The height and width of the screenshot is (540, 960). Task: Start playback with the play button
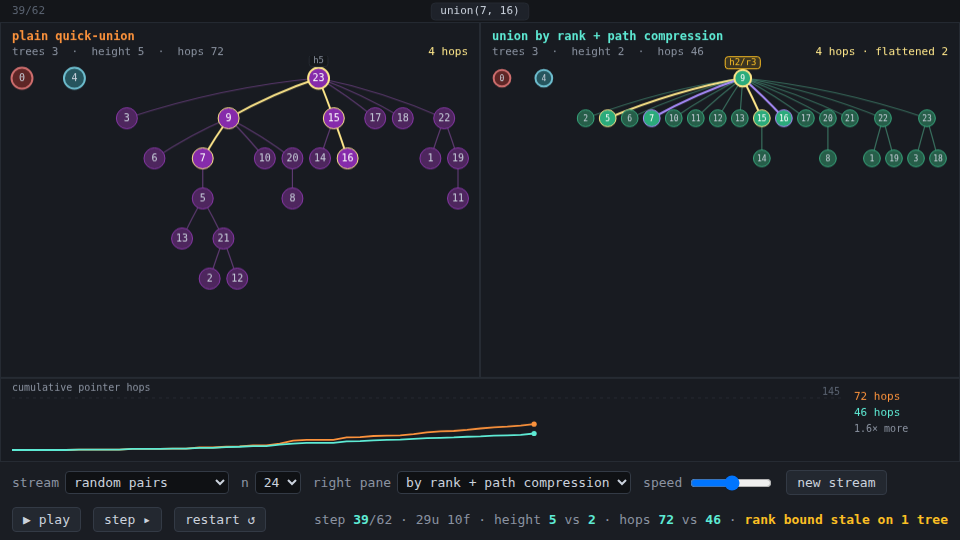click(x=47, y=519)
